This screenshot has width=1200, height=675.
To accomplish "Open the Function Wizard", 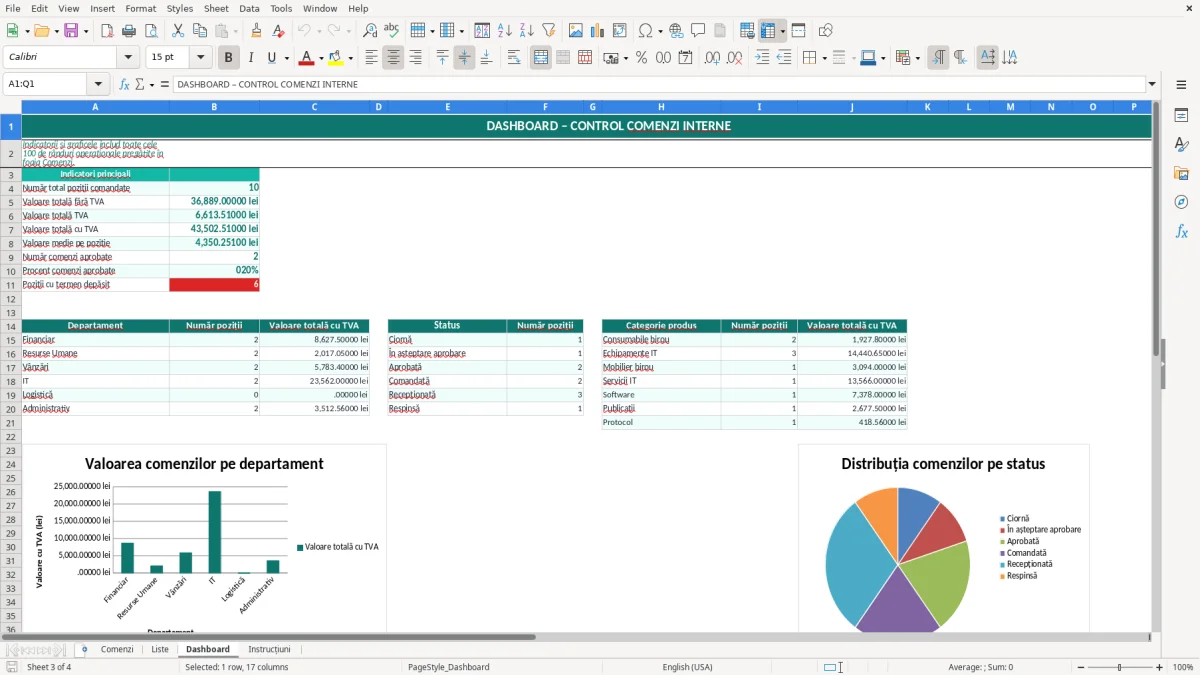I will 124,84.
